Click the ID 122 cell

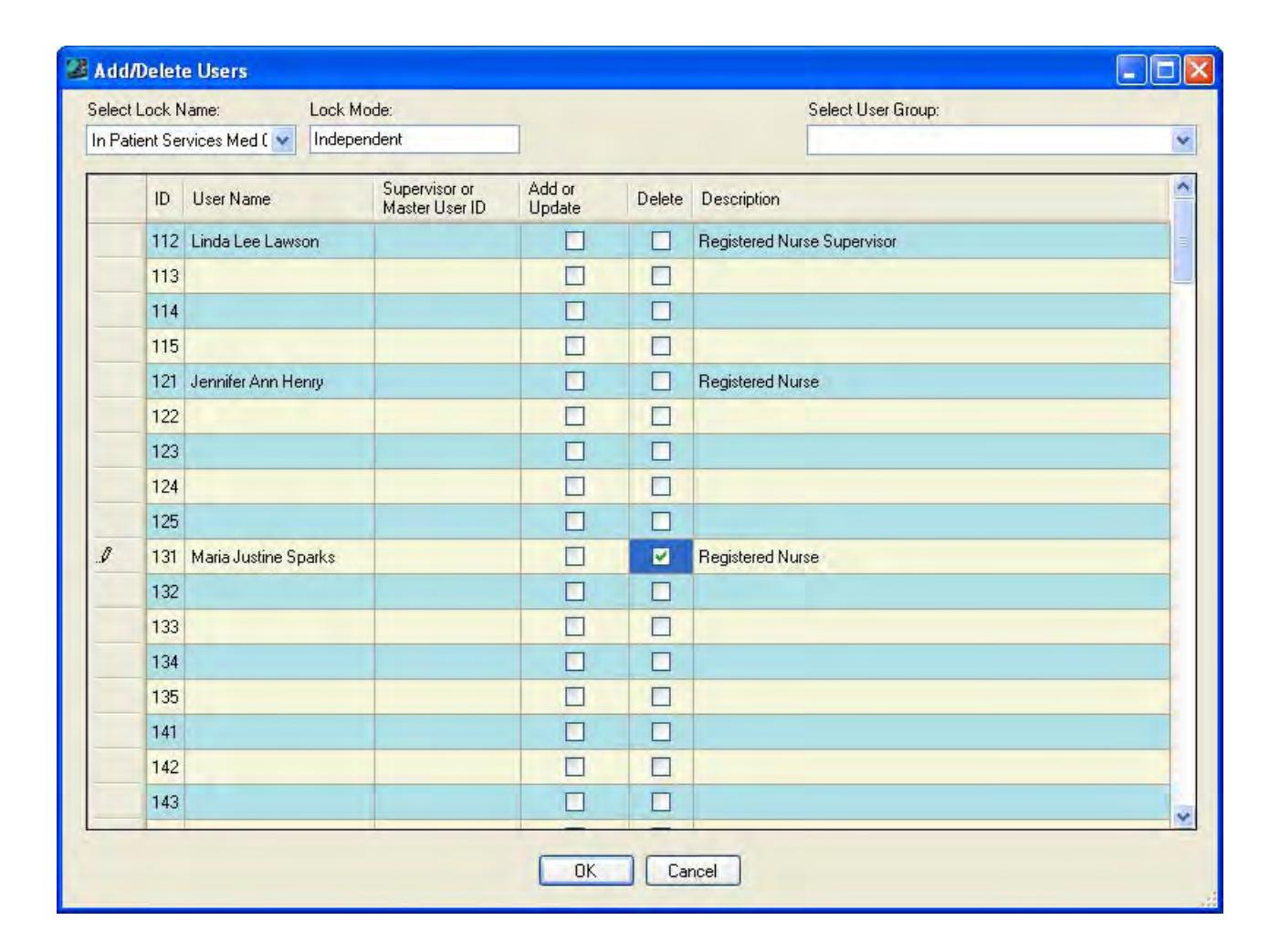point(164,416)
